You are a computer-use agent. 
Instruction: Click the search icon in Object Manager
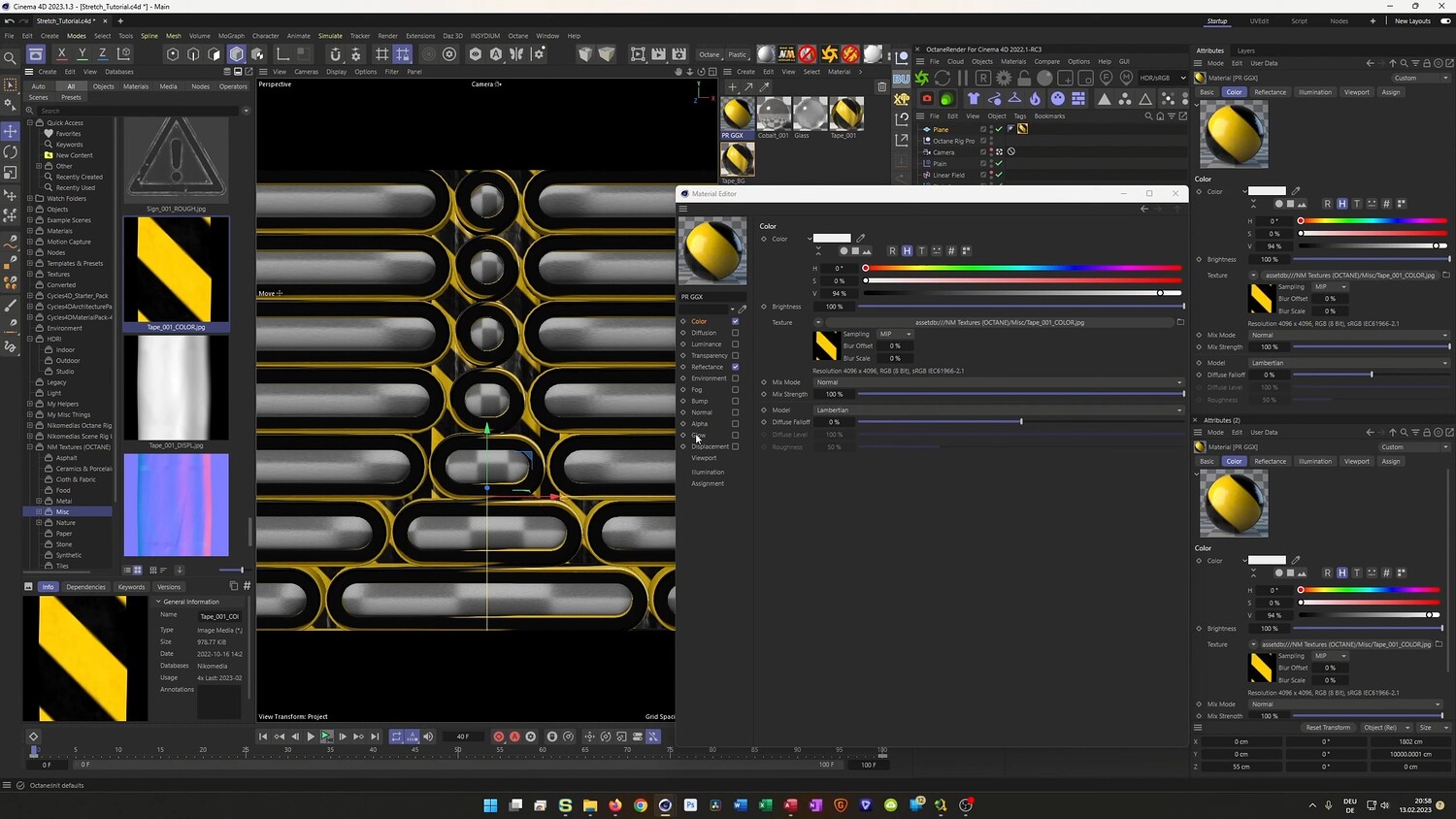pyautogui.click(x=1148, y=116)
